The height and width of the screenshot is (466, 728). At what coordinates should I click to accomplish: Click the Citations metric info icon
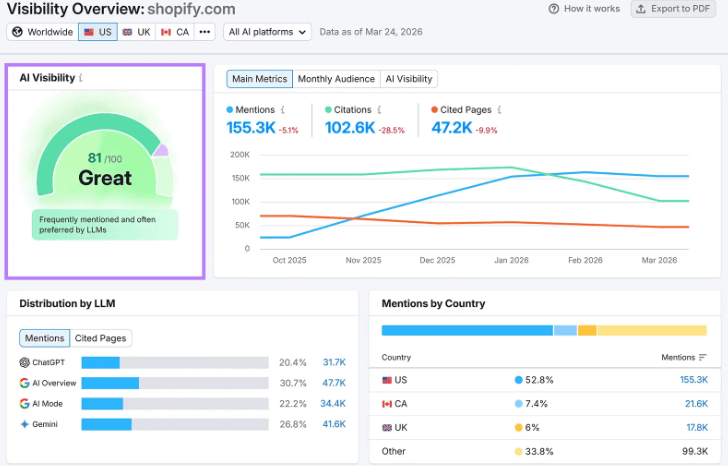coord(379,110)
